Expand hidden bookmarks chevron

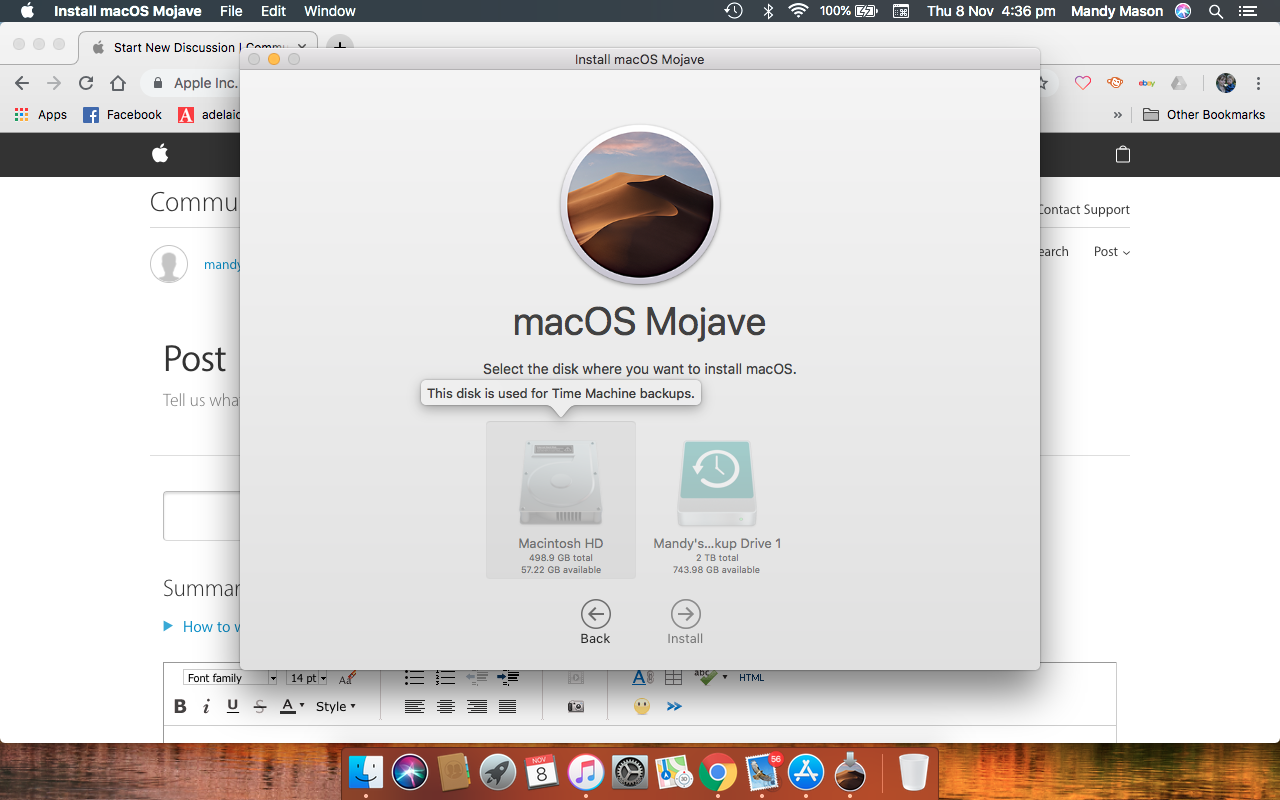coord(1118,115)
